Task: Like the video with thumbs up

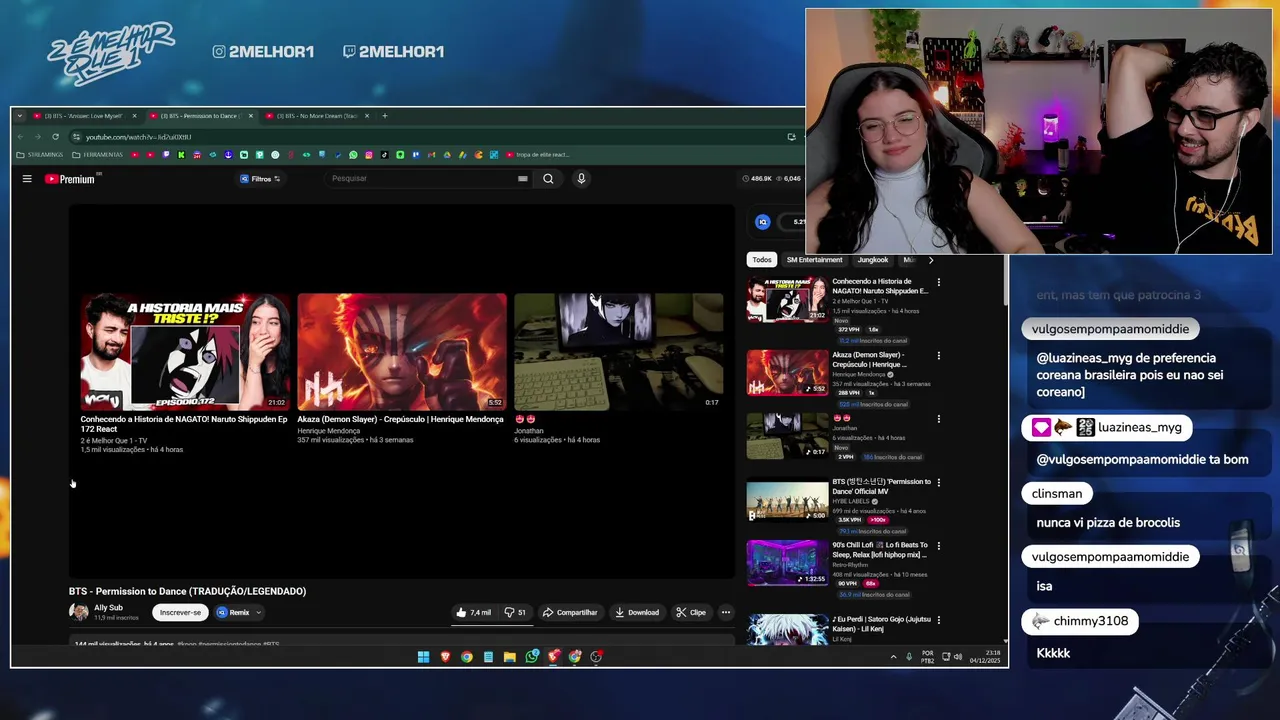Action: (473, 612)
